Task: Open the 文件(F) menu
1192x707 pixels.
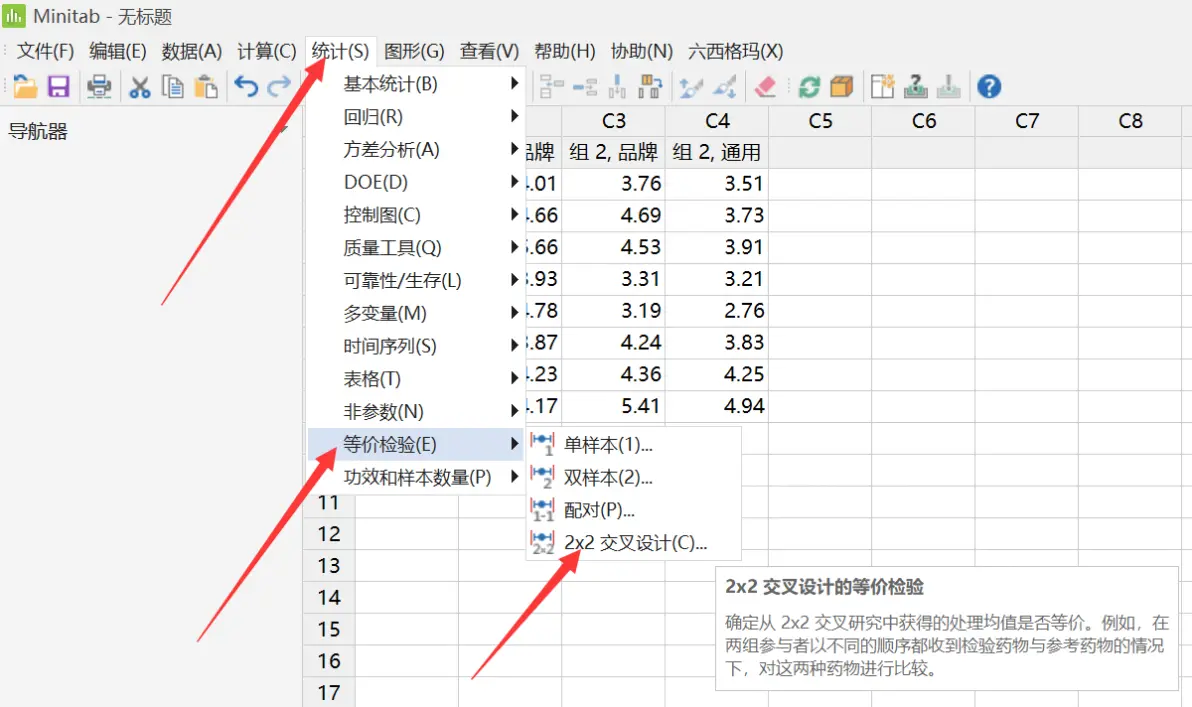Action: (46, 51)
